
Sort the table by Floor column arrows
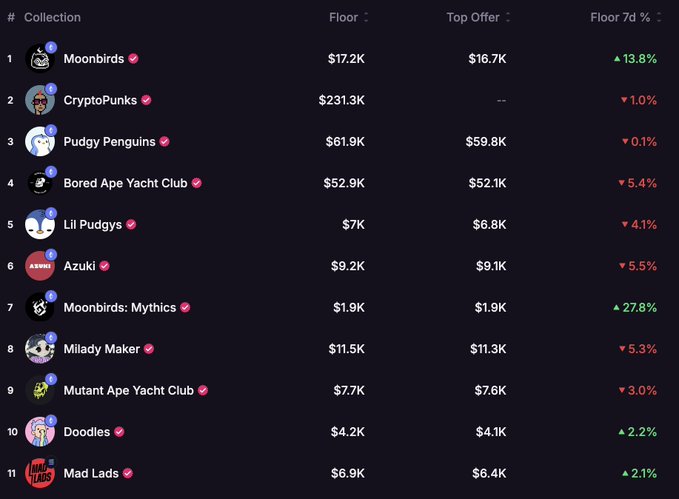pos(366,17)
